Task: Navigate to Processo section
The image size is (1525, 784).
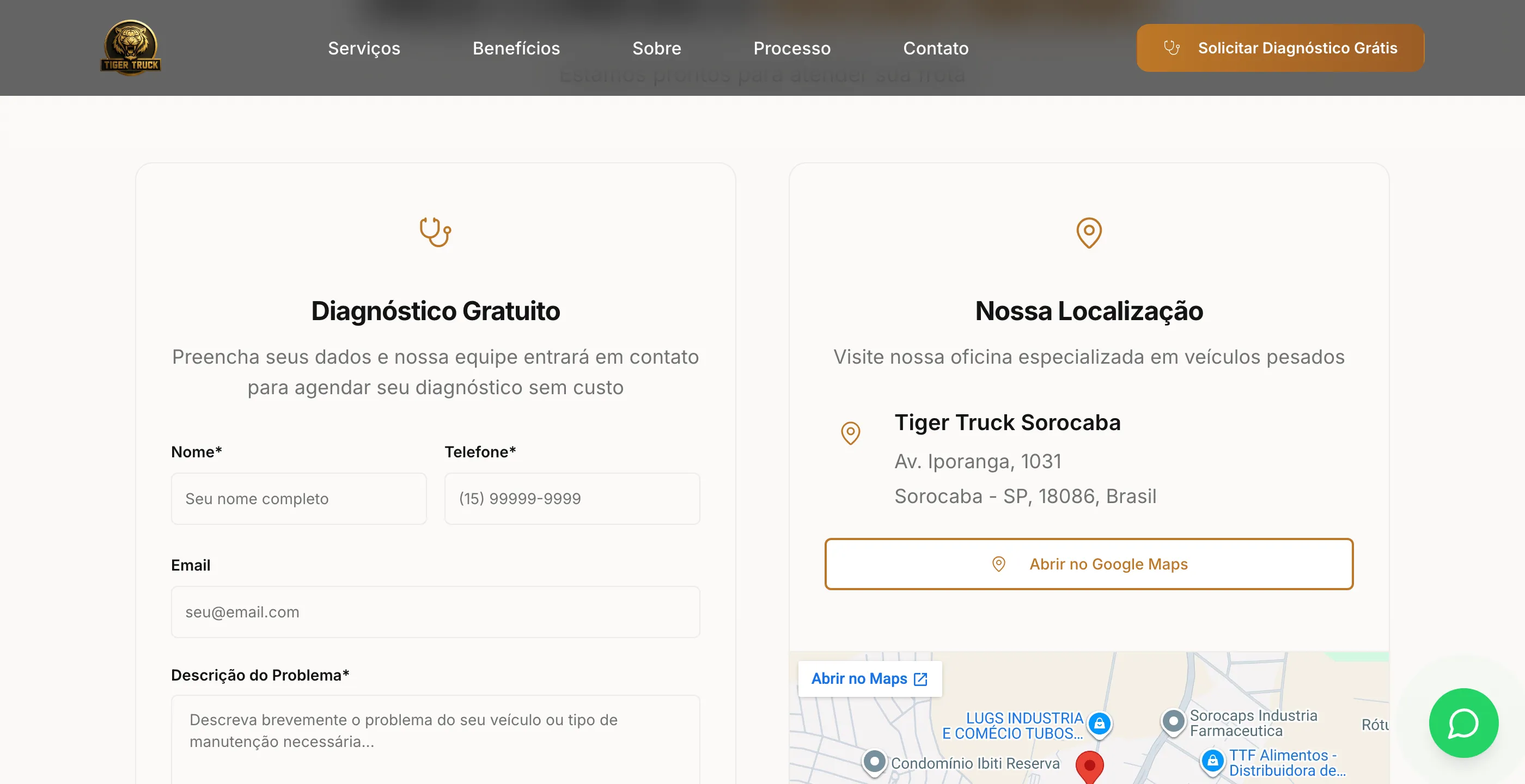Action: point(792,48)
